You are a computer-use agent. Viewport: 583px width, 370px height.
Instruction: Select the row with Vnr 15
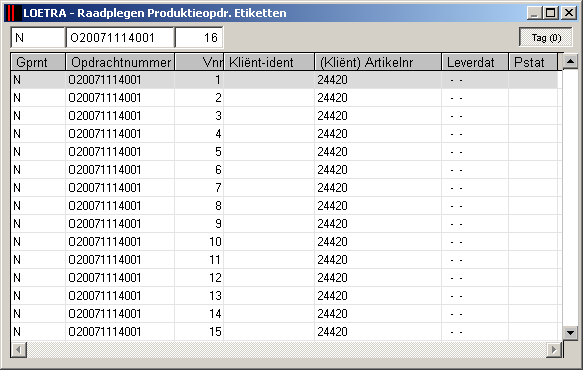tap(284, 332)
